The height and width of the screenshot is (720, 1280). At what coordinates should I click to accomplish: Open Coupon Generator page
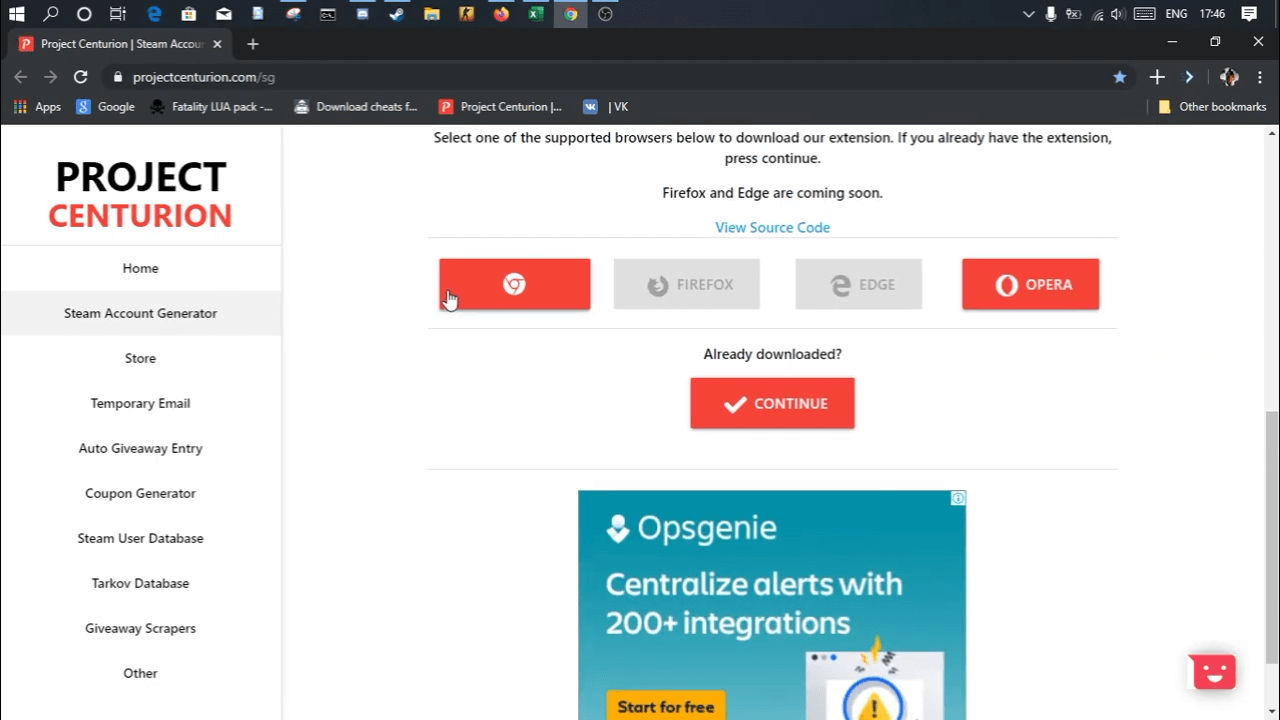pyautogui.click(x=140, y=493)
